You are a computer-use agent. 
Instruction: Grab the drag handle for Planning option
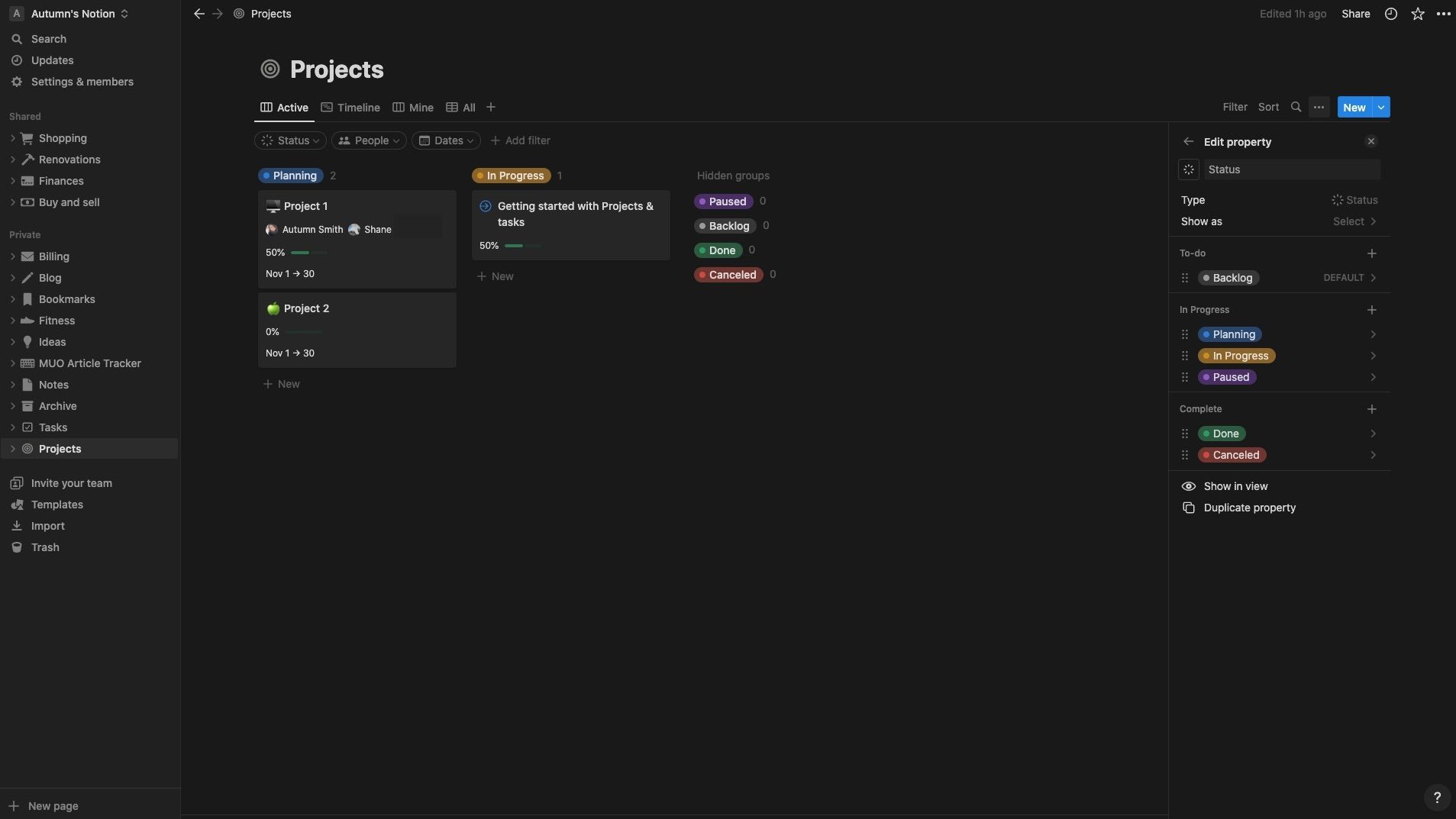click(x=1185, y=334)
